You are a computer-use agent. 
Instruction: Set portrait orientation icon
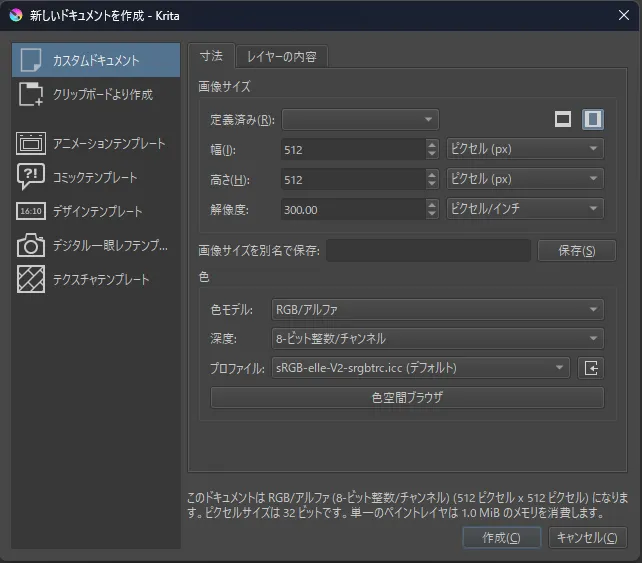(x=592, y=120)
